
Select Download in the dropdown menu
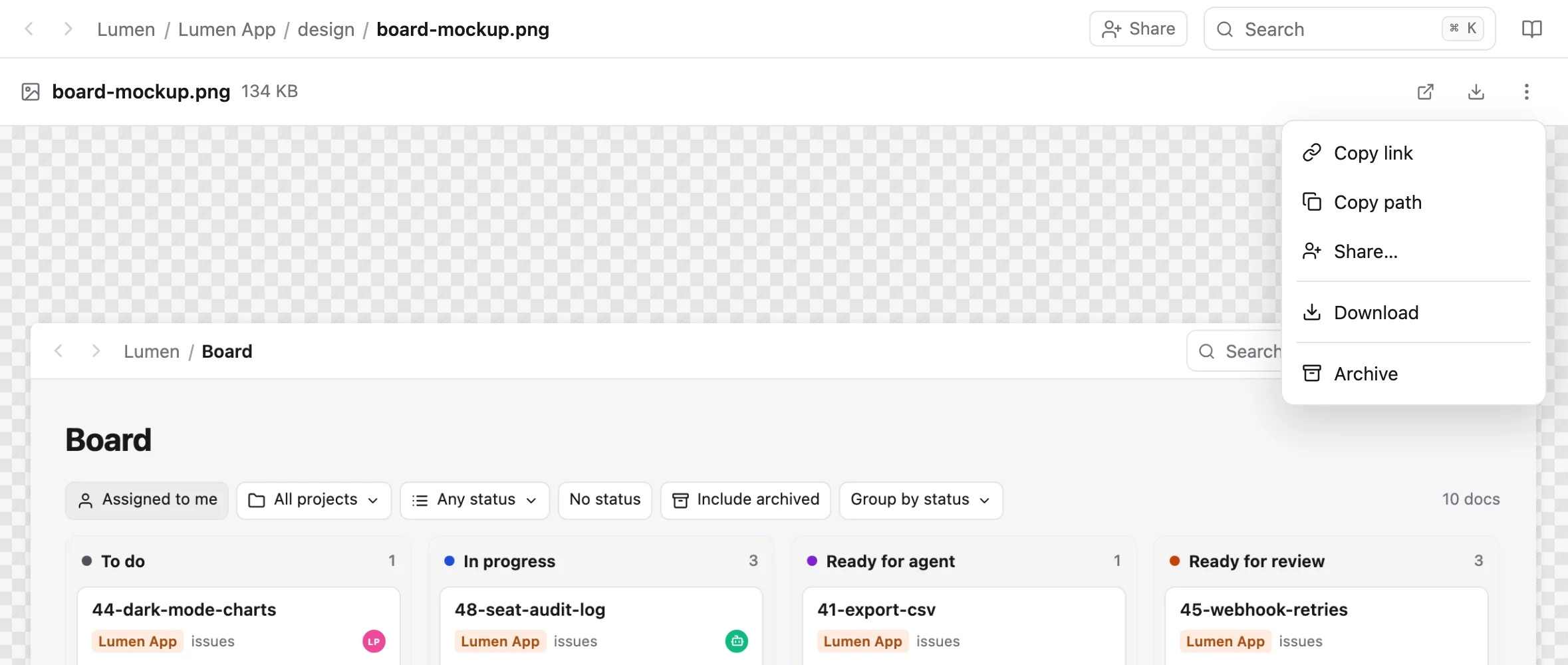click(x=1413, y=313)
